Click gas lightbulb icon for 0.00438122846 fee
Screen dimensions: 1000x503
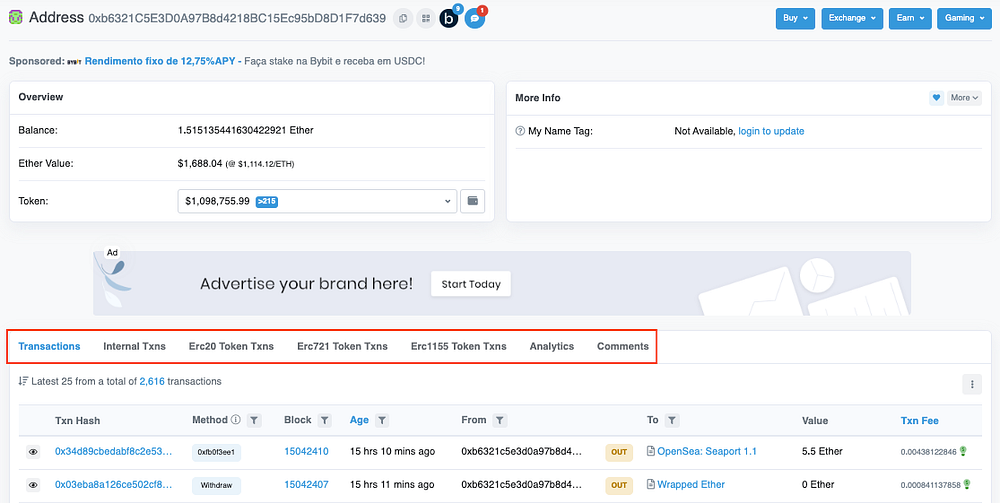pyautogui.click(x=963, y=451)
